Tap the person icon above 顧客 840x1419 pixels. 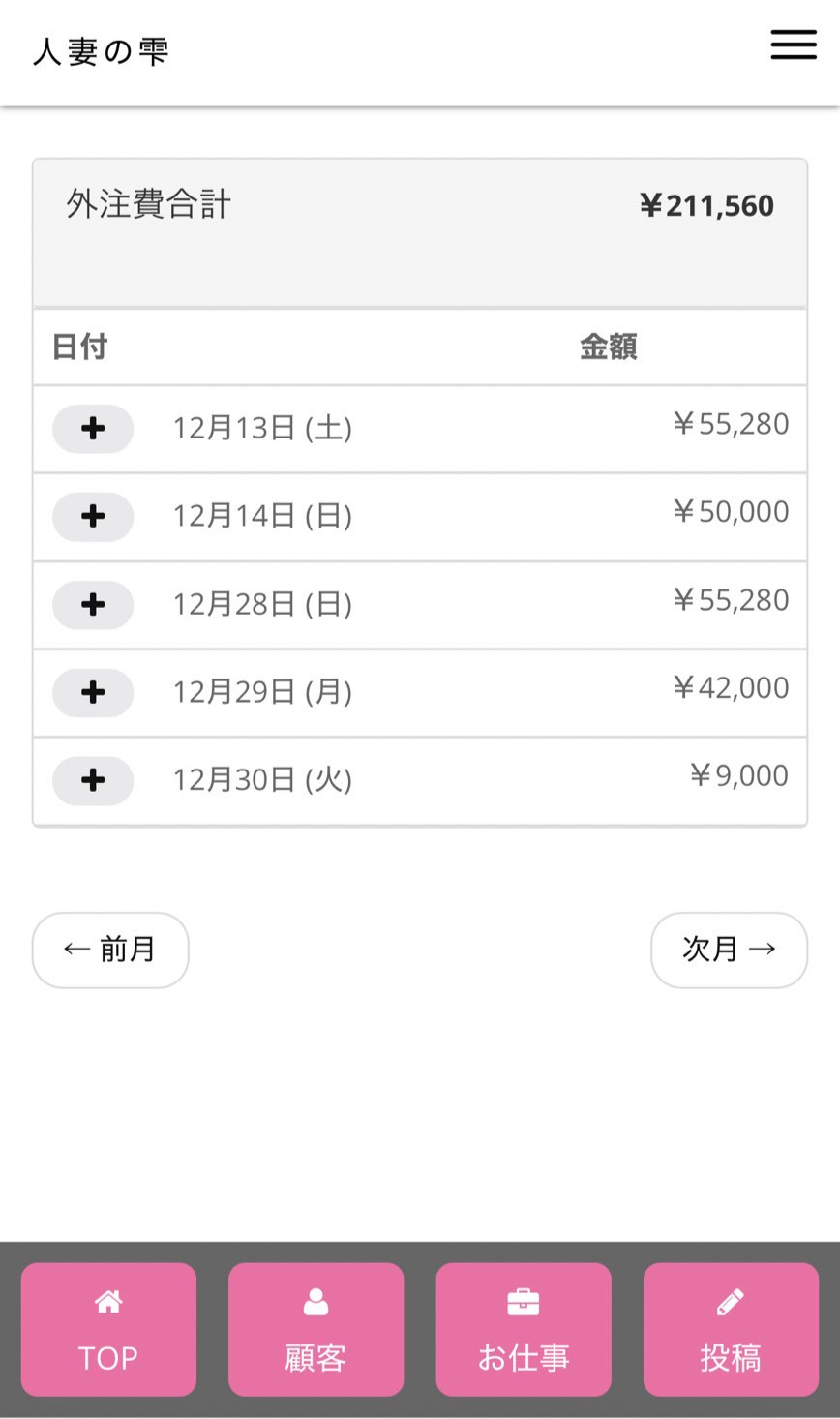[x=315, y=1303]
